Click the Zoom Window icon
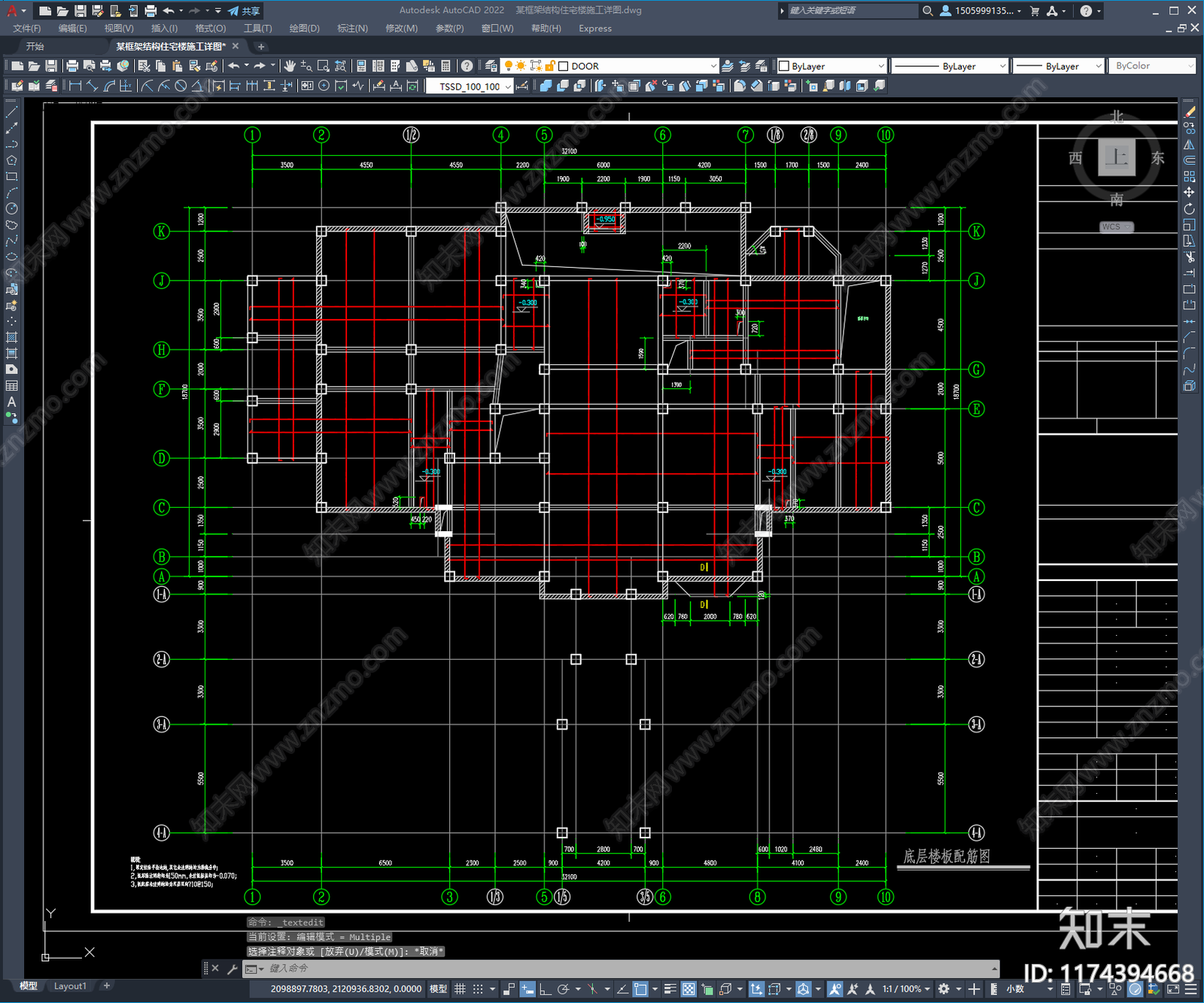The width and height of the screenshot is (1204, 1003). (x=324, y=66)
